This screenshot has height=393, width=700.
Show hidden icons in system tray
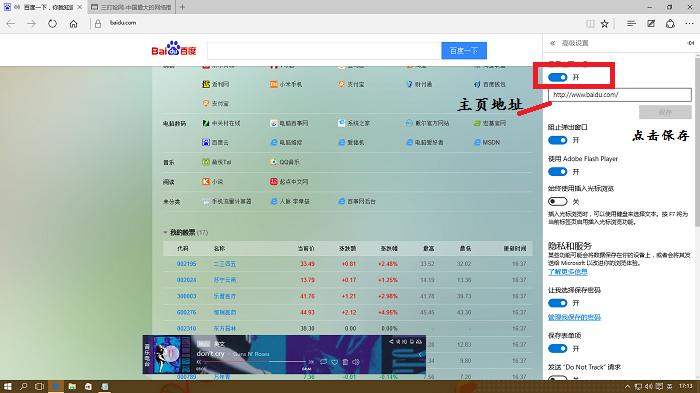(x=628, y=386)
